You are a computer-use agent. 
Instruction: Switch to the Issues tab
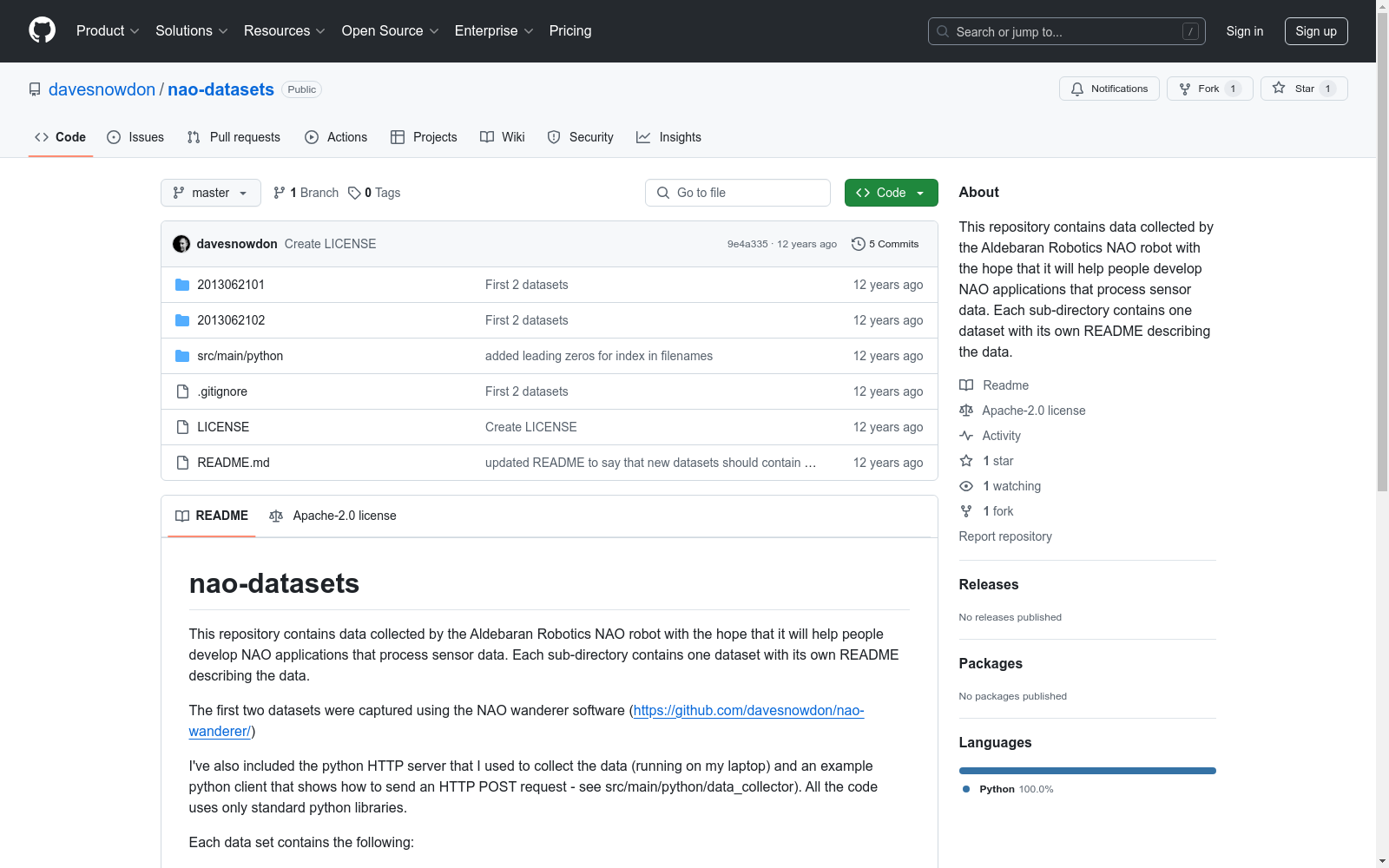click(x=135, y=137)
